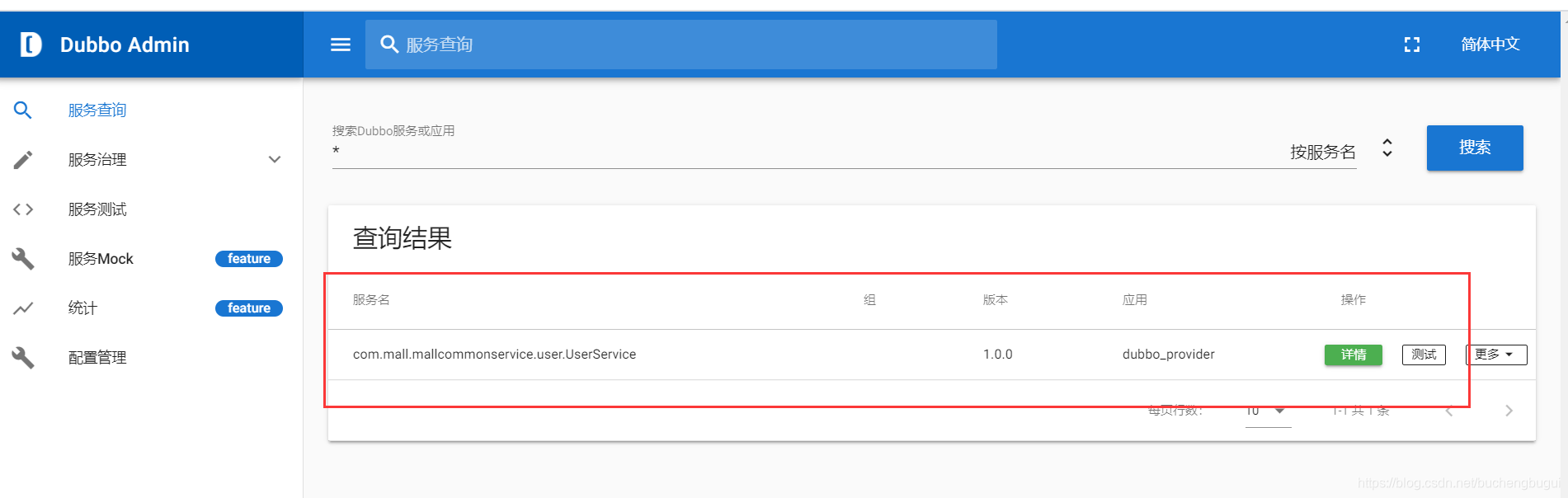Click the 组 column header

[x=869, y=300]
